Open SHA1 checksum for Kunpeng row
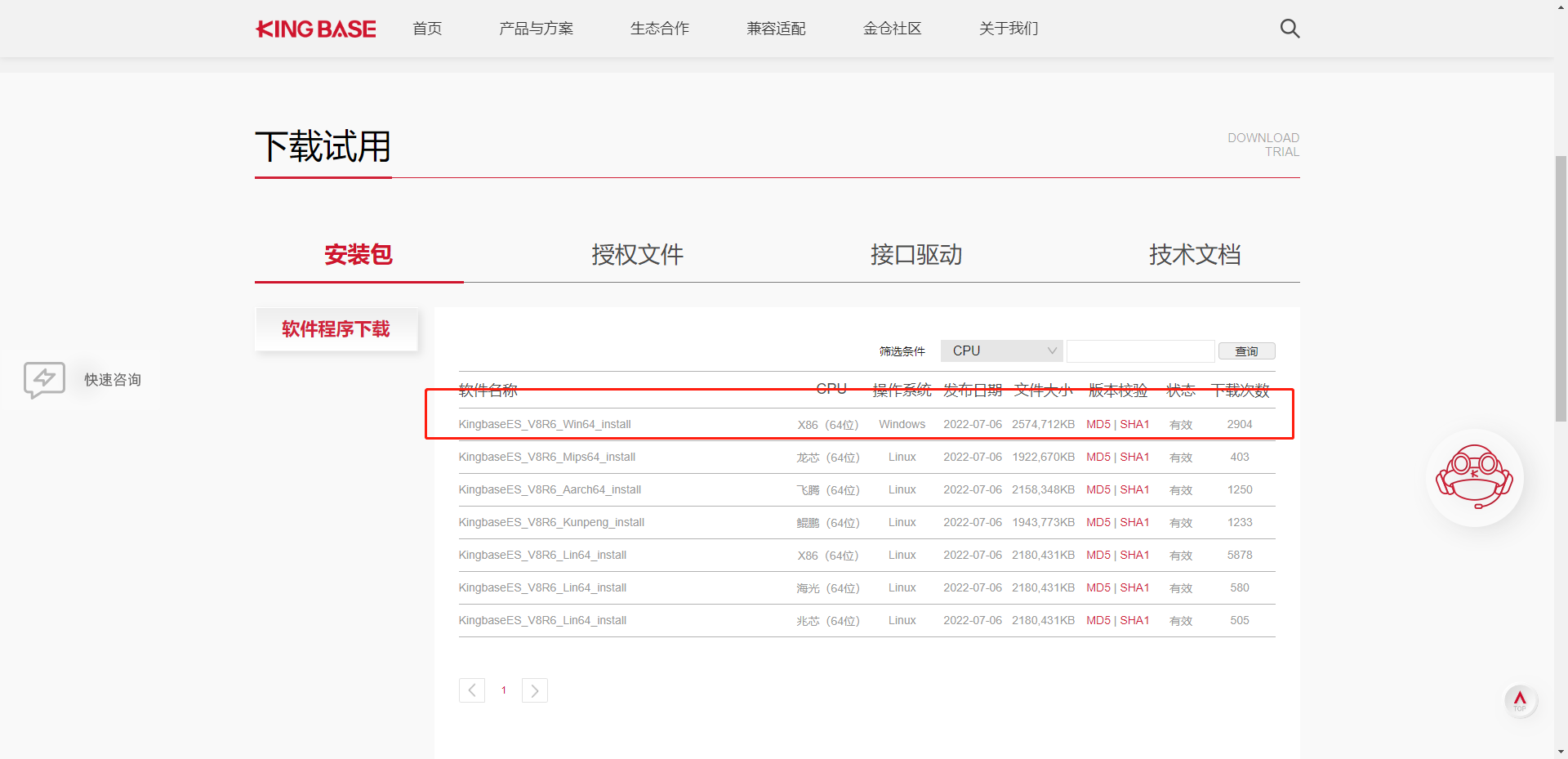The width and height of the screenshot is (1568, 759). [1134, 522]
